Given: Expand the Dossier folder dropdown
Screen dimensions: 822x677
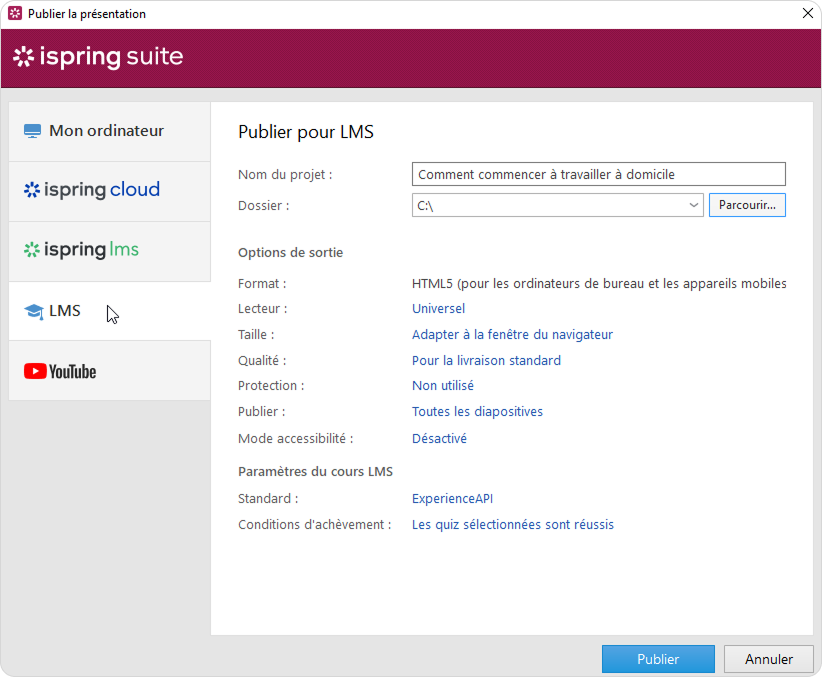Looking at the screenshot, I should click(x=694, y=205).
